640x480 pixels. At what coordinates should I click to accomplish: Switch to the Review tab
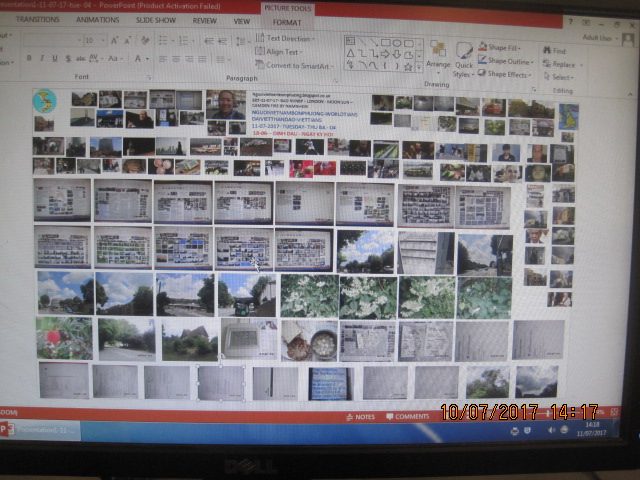[204, 20]
